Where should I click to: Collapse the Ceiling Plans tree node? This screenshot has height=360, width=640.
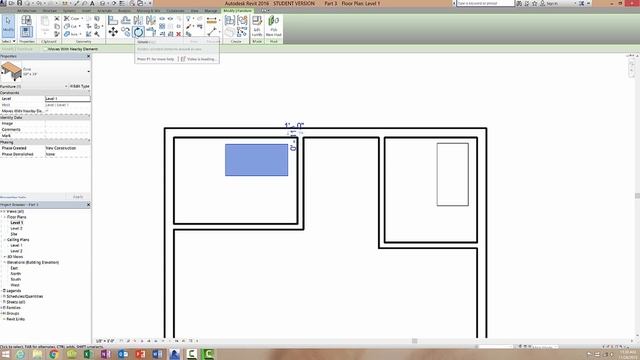tap(4, 240)
